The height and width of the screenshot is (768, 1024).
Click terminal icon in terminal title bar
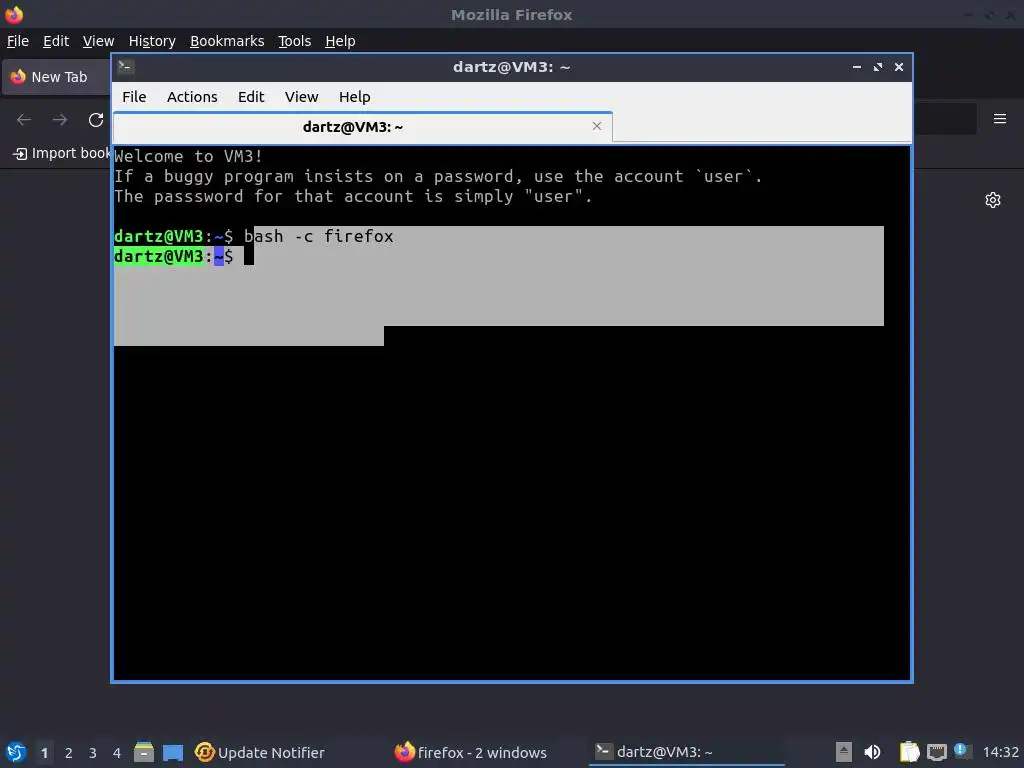coord(126,67)
